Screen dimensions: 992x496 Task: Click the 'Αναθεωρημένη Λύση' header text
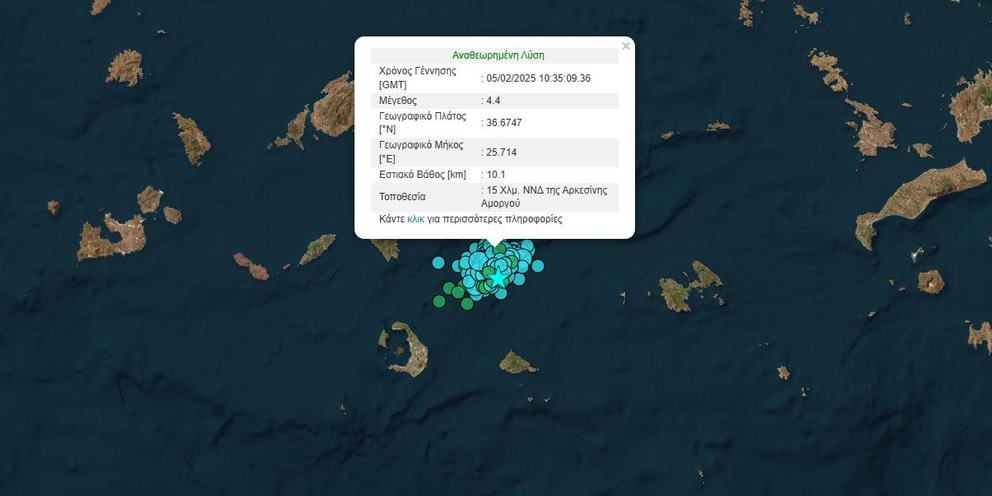tap(499, 55)
